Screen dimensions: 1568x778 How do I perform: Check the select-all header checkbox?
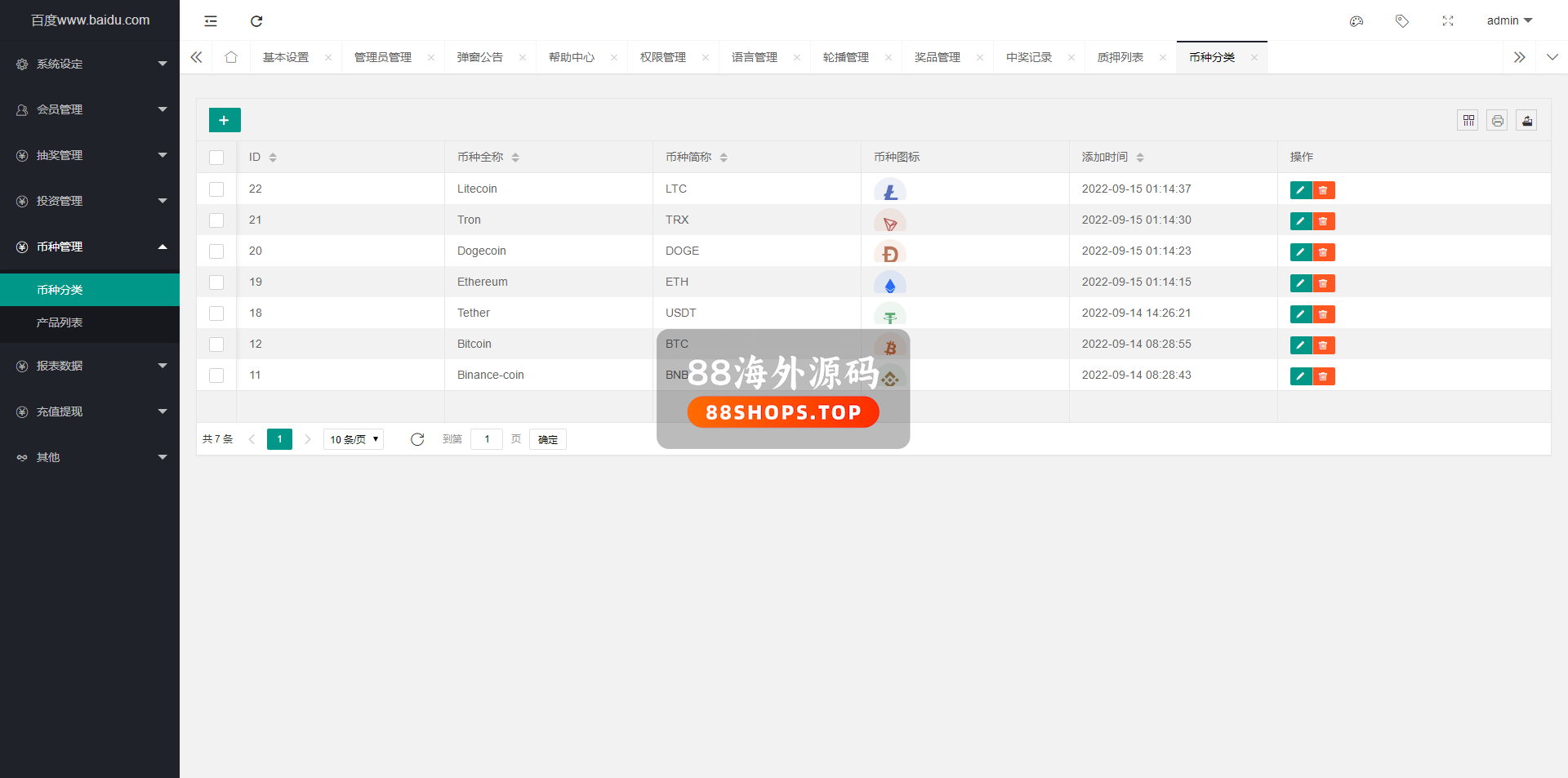point(216,158)
